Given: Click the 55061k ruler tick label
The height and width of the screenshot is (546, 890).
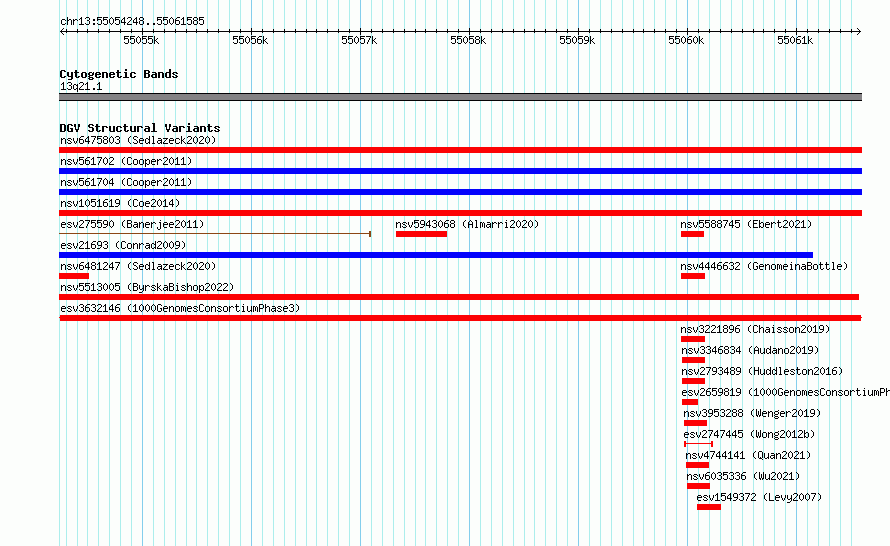Looking at the screenshot, I should 795,40.
